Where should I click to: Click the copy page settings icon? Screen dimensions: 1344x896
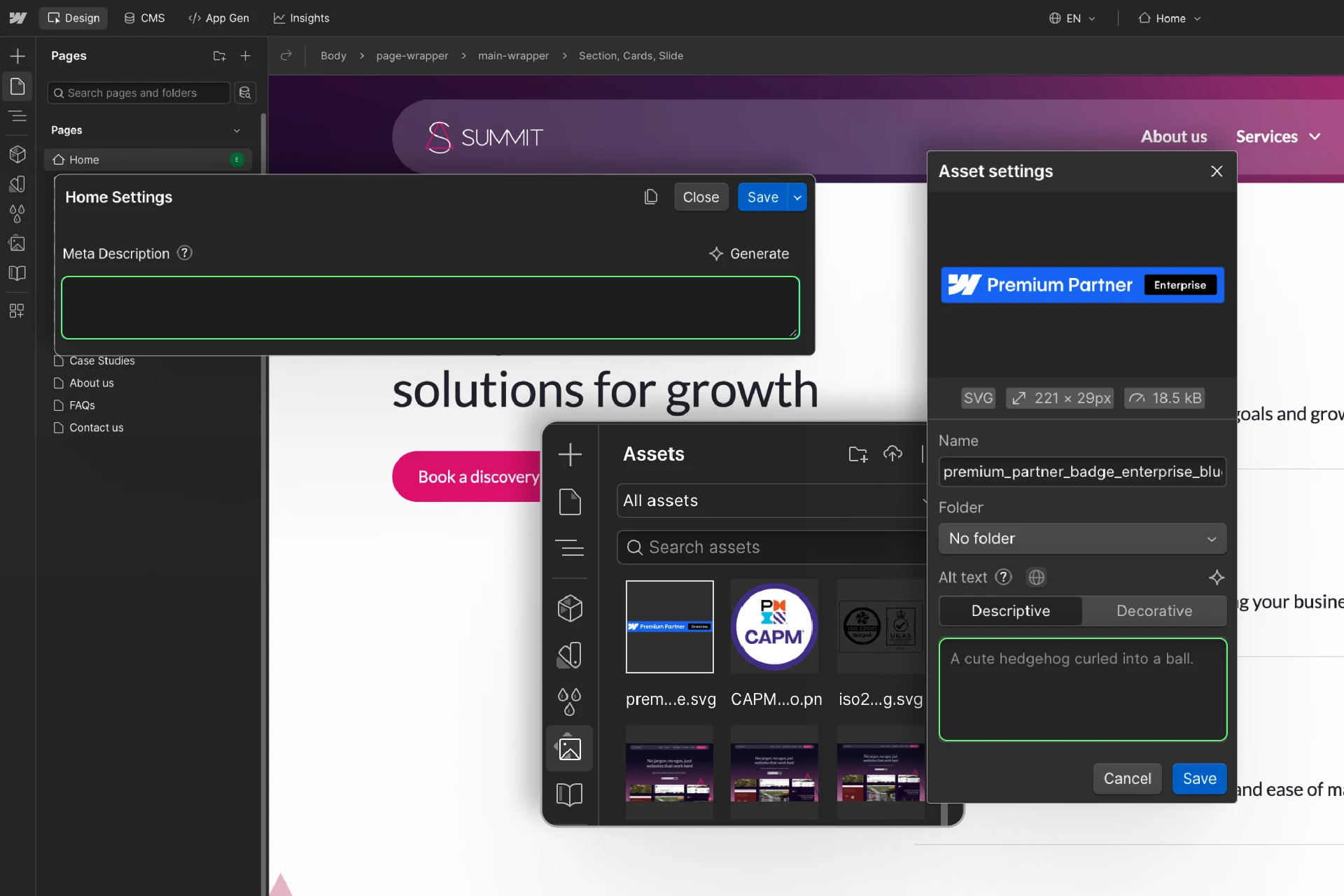tap(650, 197)
